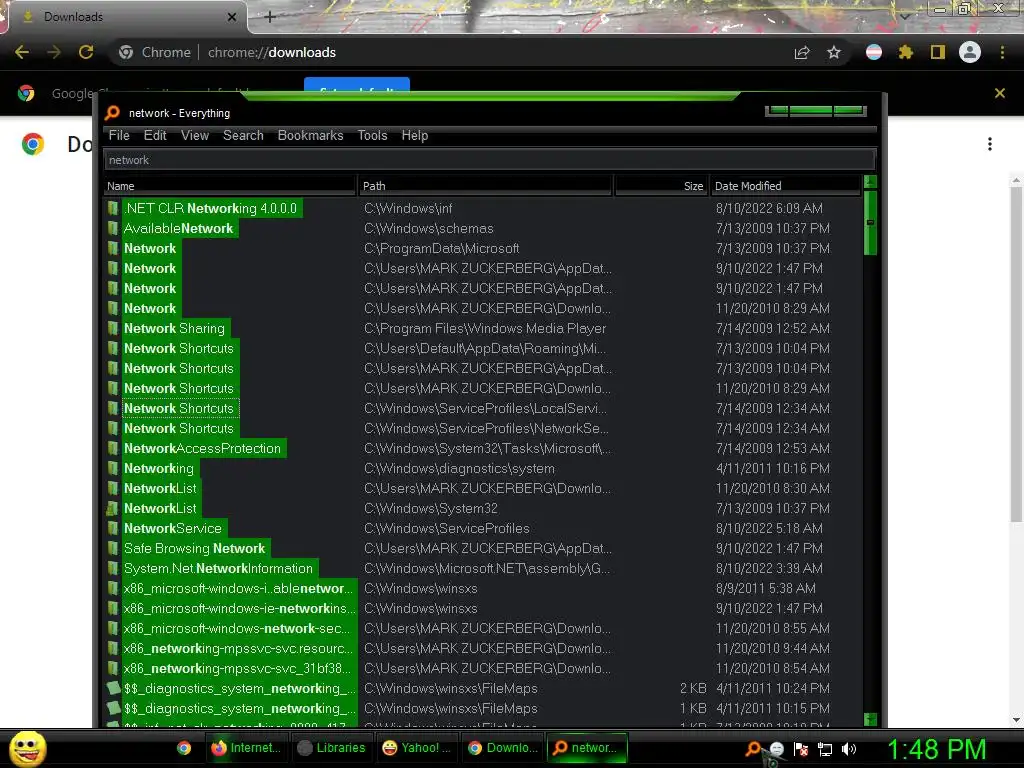The width and height of the screenshot is (1024, 768).
Task: Switch to Yahoo! taskbar item
Action: pyautogui.click(x=418, y=748)
